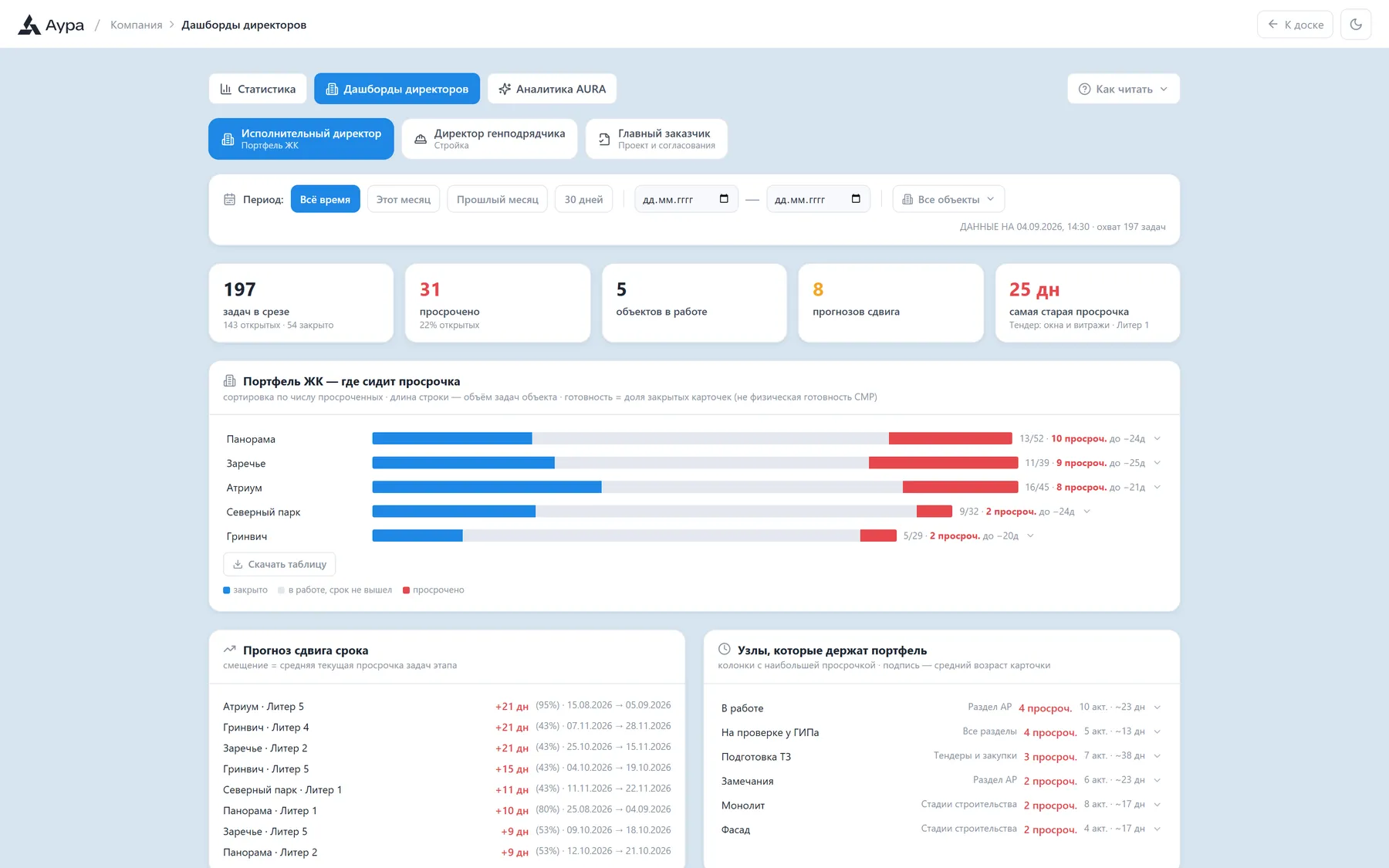Screen dimensions: 1389x868
Task: Click the К доске back button
Action: [1295, 25]
